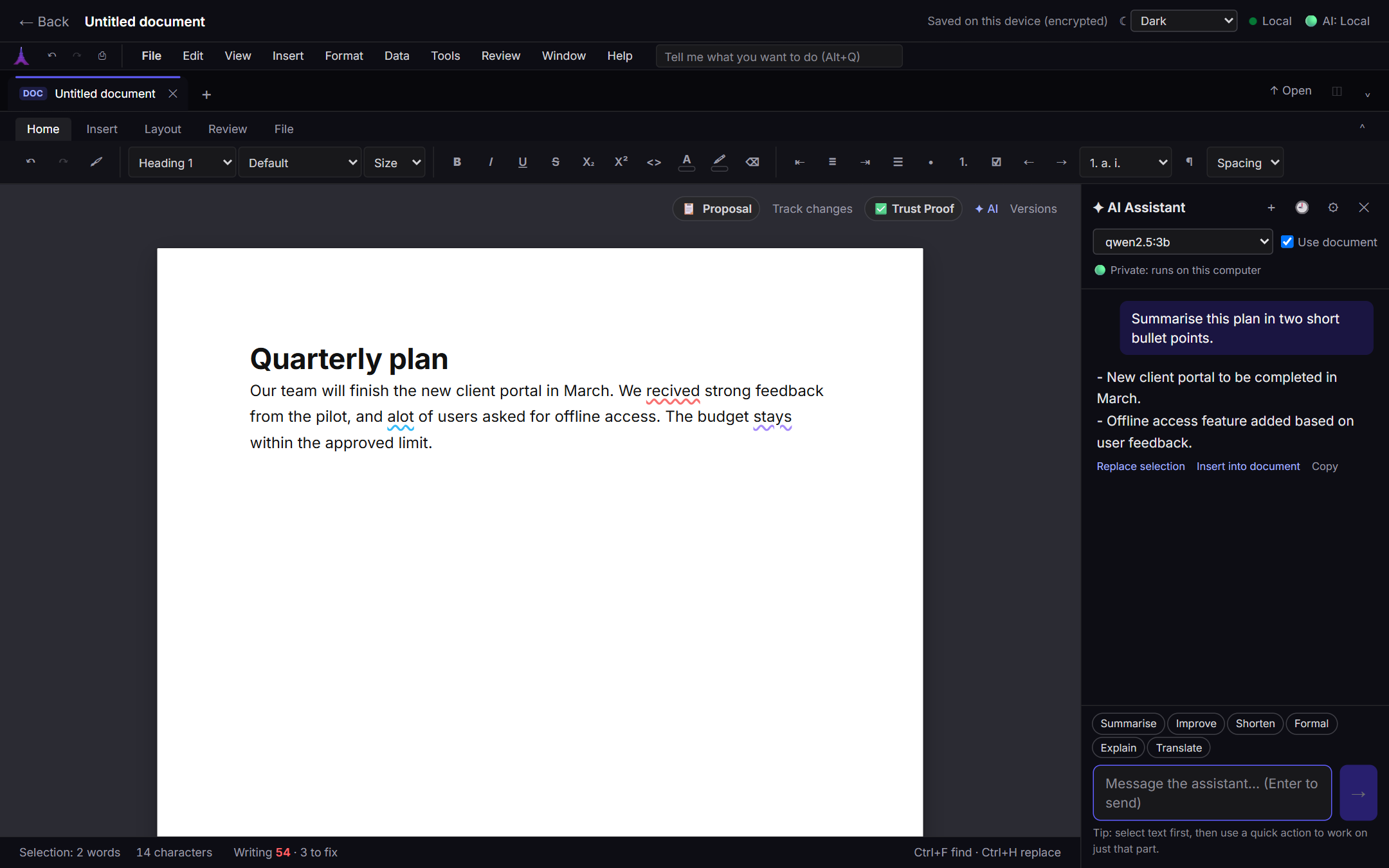Screen dimensions: 1389x868
Task: Change the Dark theme dropdown
Action: pyautogui.click(x=1184, y=21)
